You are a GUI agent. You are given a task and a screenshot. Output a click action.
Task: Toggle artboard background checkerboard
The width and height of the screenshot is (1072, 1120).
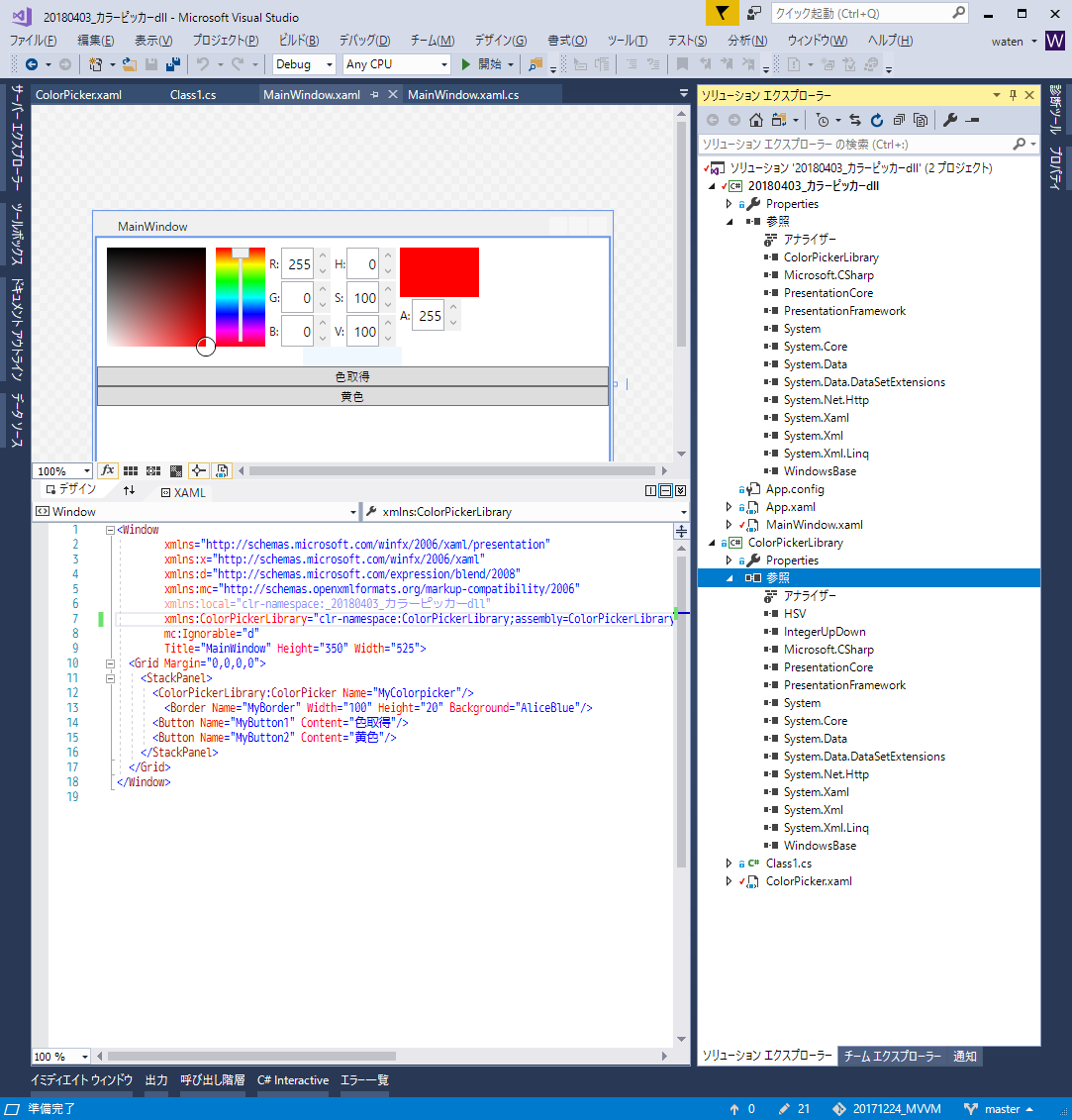175,470
